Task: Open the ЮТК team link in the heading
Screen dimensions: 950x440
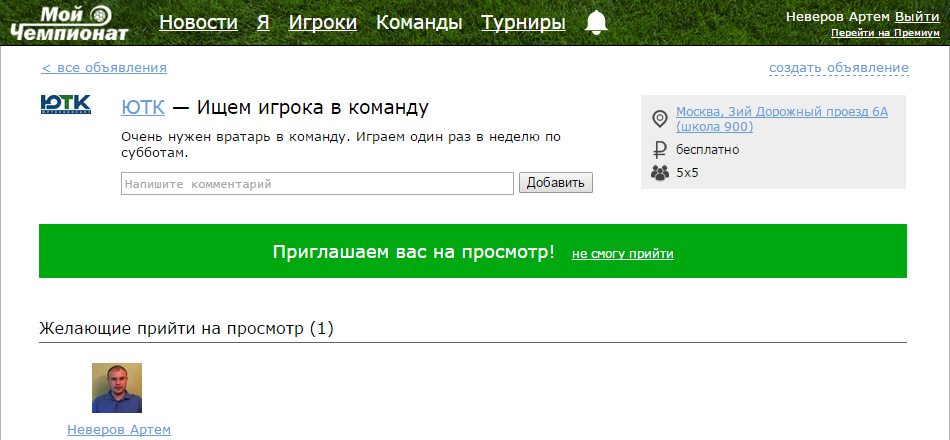Action: point(142,108)
